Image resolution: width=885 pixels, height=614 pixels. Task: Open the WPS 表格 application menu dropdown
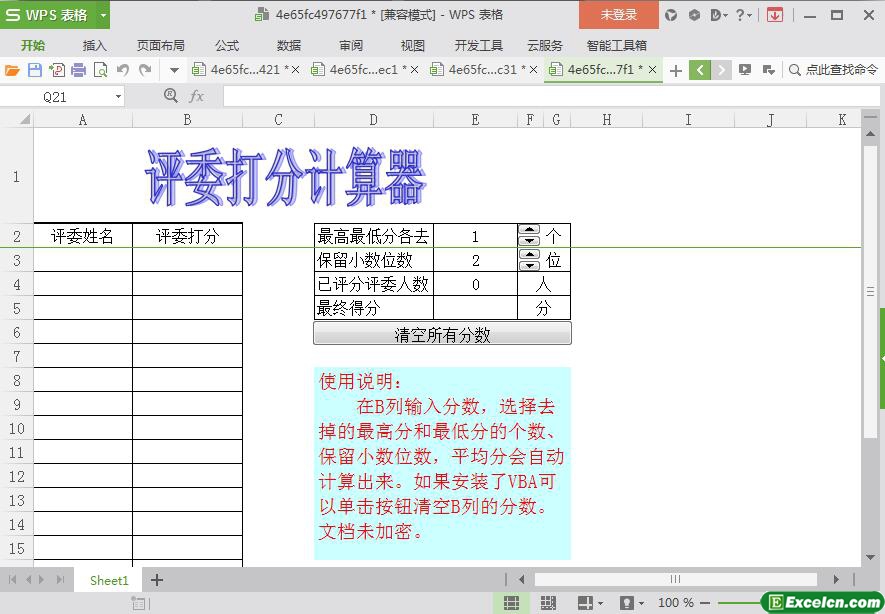tap(103, 15)
